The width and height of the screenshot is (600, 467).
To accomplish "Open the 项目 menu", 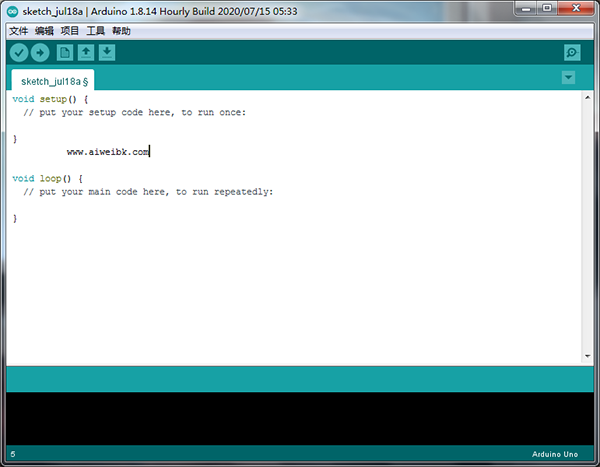I will pos(70,31).
